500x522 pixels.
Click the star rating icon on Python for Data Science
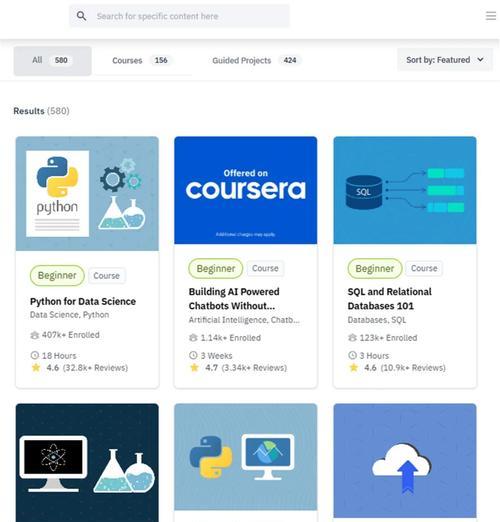36,368
